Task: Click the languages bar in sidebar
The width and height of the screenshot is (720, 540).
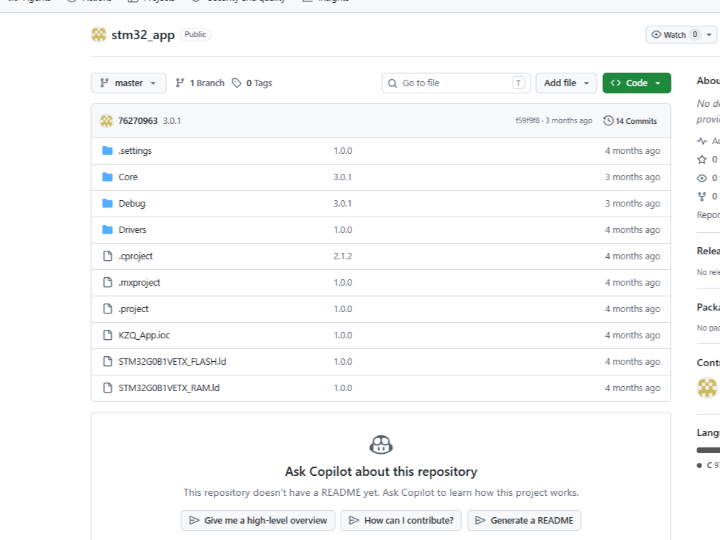Action: (x=708, y=450)
